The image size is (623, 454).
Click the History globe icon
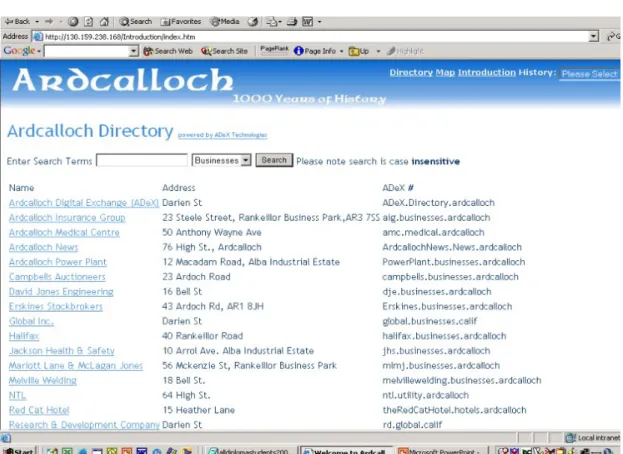pyautogui.click(x=253, y=21)
